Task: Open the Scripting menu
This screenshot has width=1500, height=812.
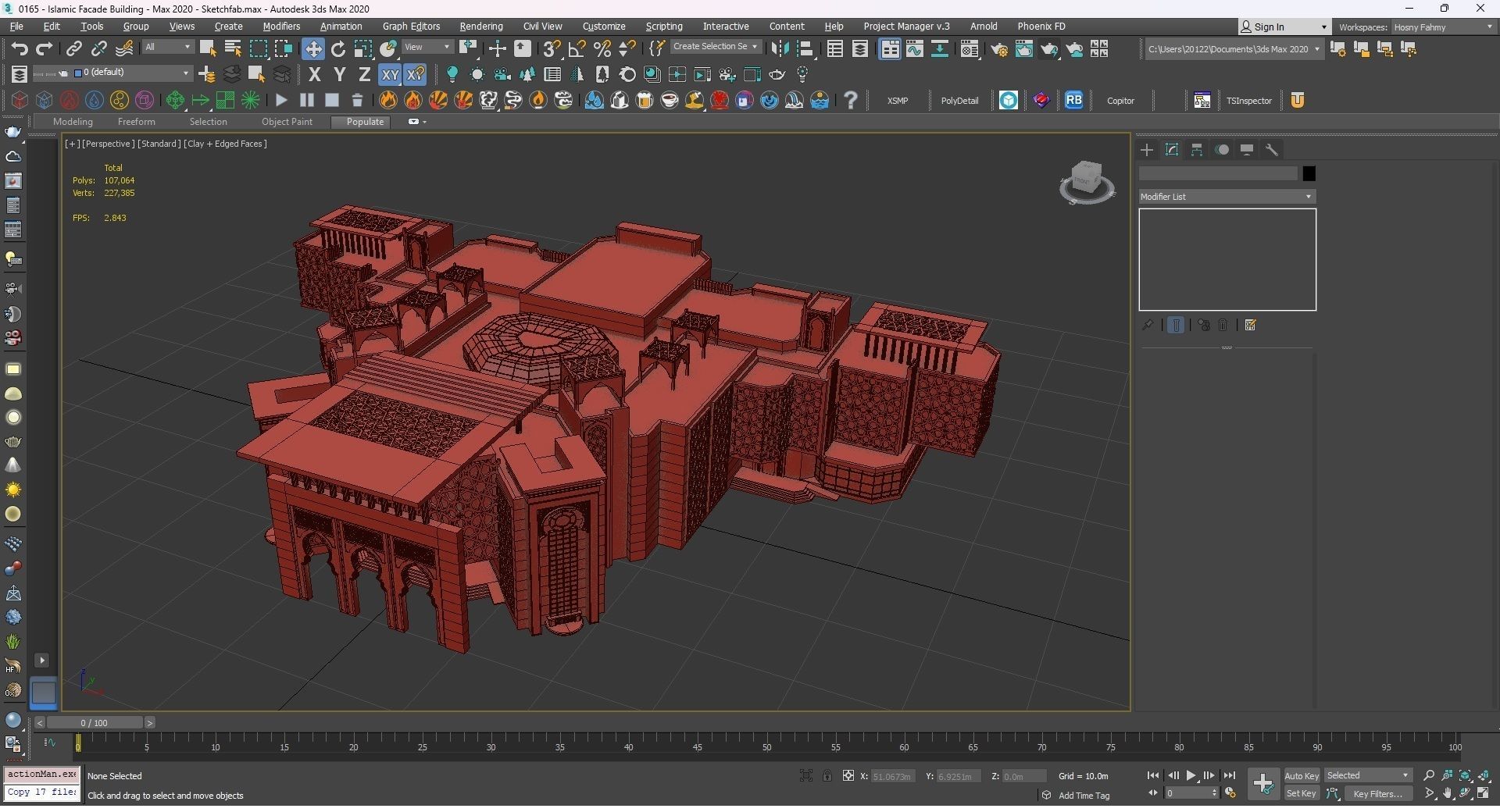Action: [x=664, y=27]
